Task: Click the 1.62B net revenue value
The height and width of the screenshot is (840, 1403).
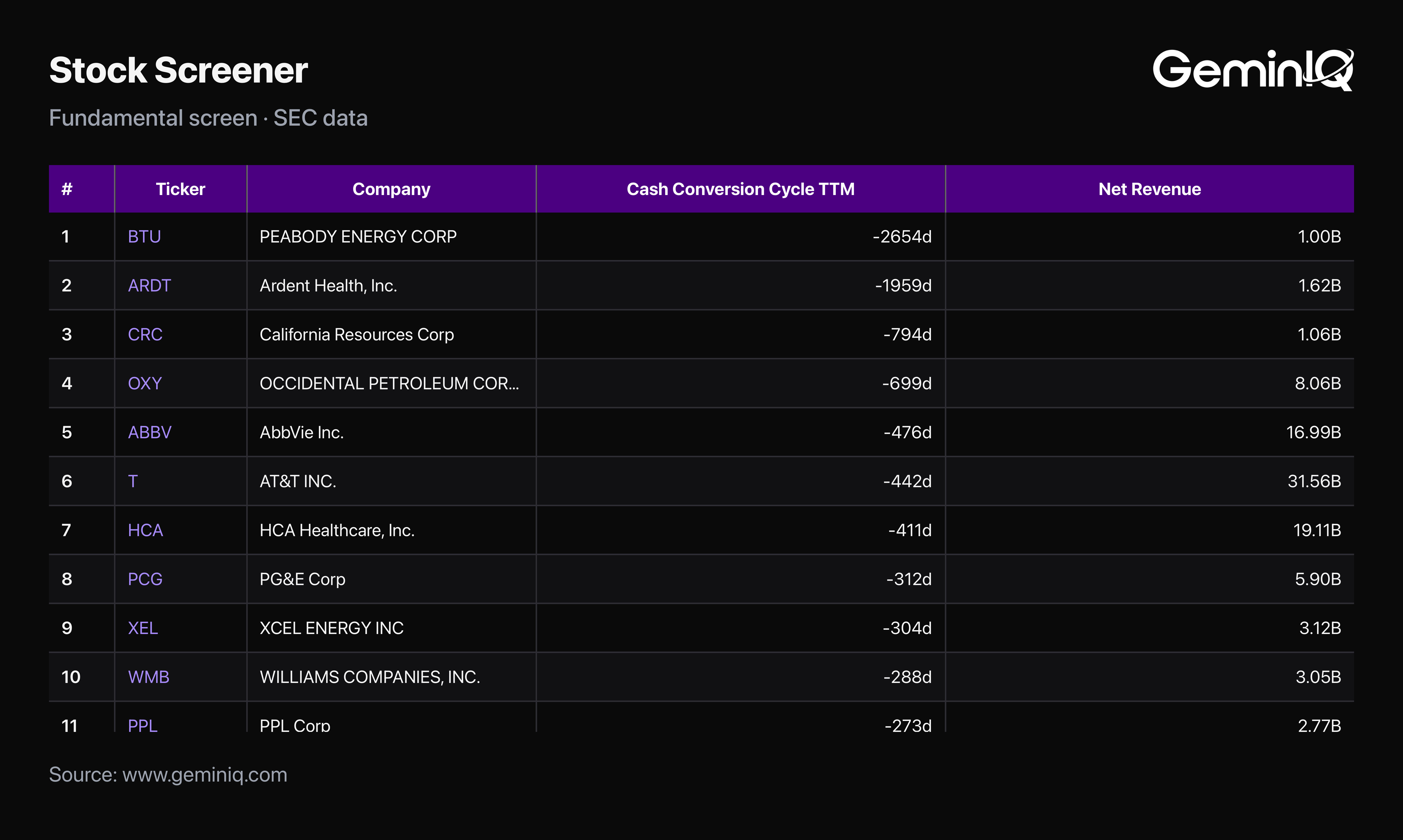Action: click(x=1320, y=285)
